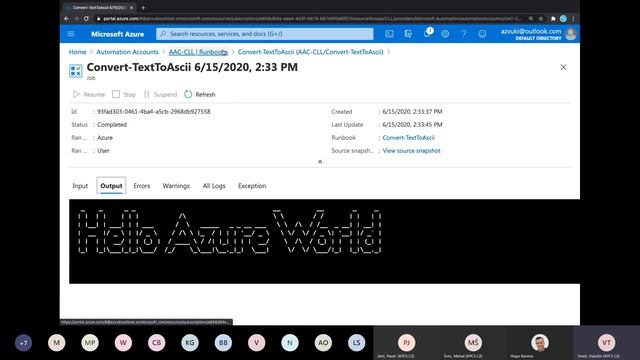Image resolution: width=640 pixels, height=360 pixels.
Task: Select participant tile MŠ
Action: coord(473,343)
